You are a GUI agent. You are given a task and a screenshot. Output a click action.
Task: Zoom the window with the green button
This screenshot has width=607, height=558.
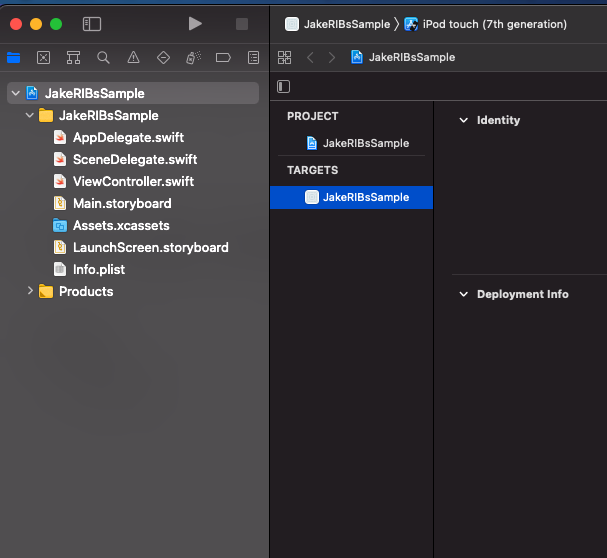tap(56, 24)
